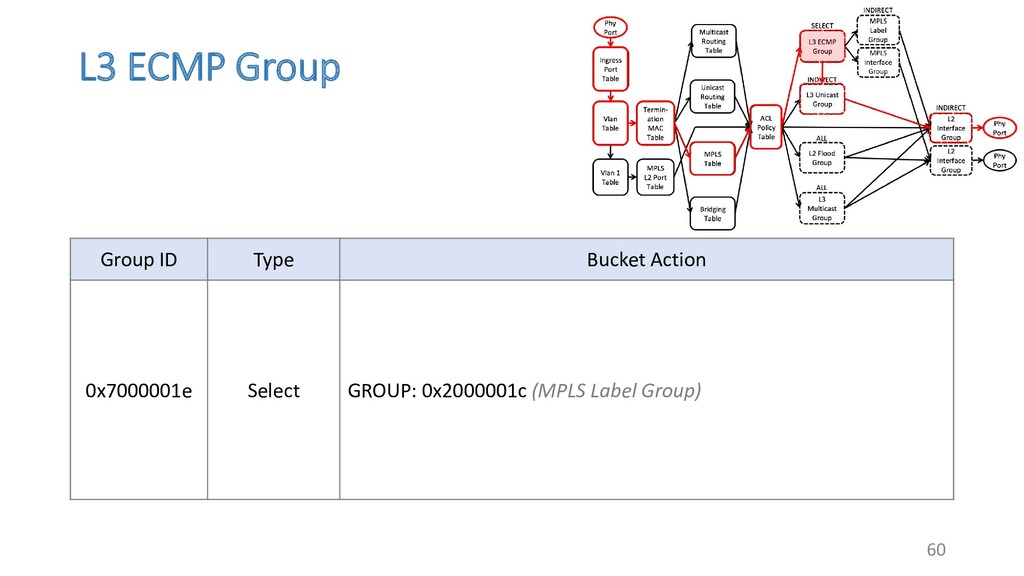
Task: Click the Unicast Routing Table box
Action: click(x=712, y=97)
